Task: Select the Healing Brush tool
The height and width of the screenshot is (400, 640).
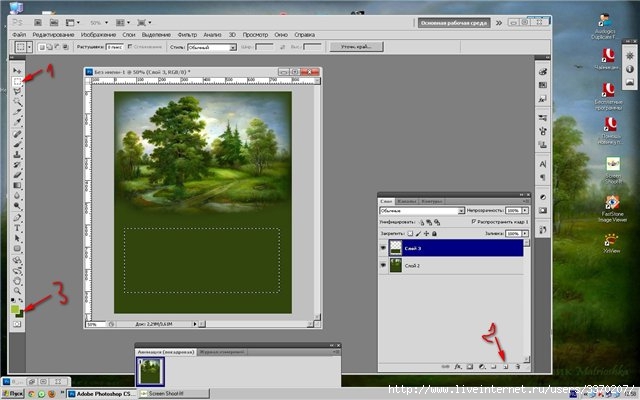Action: pos(17,134)
